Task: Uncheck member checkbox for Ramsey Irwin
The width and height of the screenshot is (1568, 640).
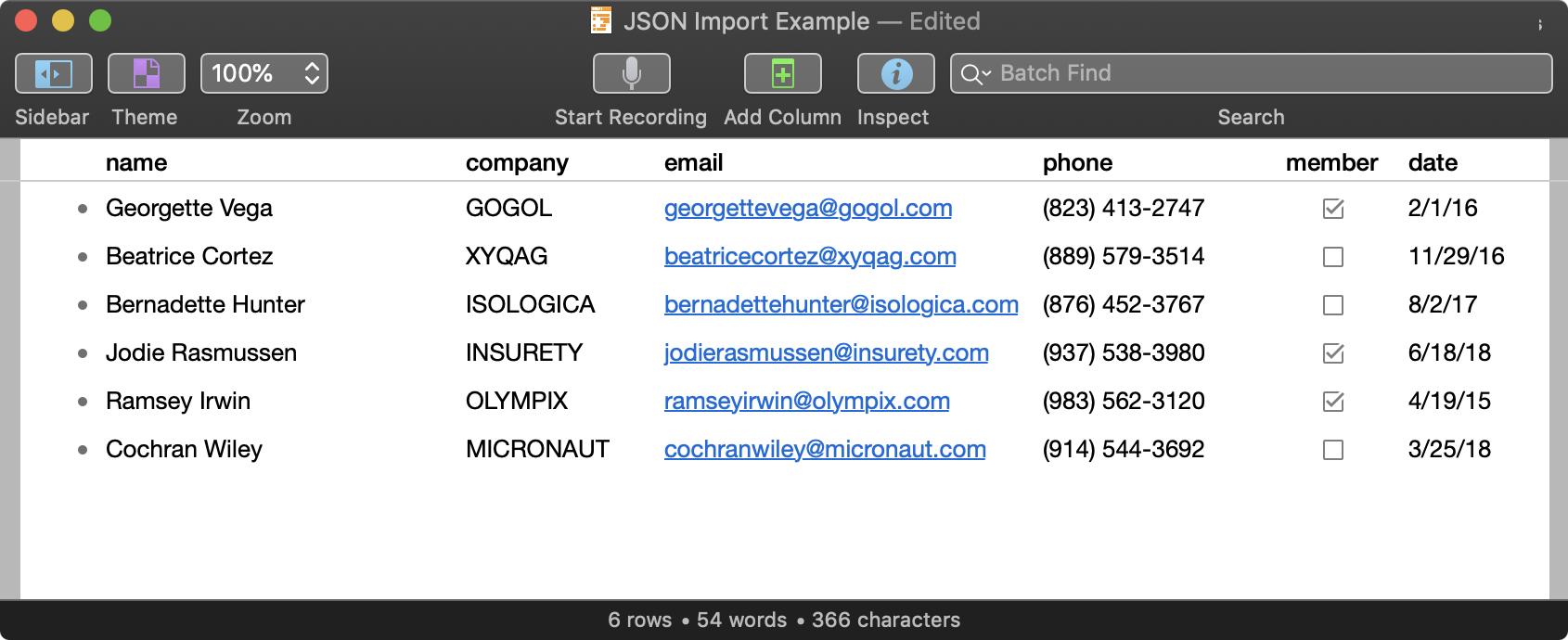Action: (x=1332, y=402)
